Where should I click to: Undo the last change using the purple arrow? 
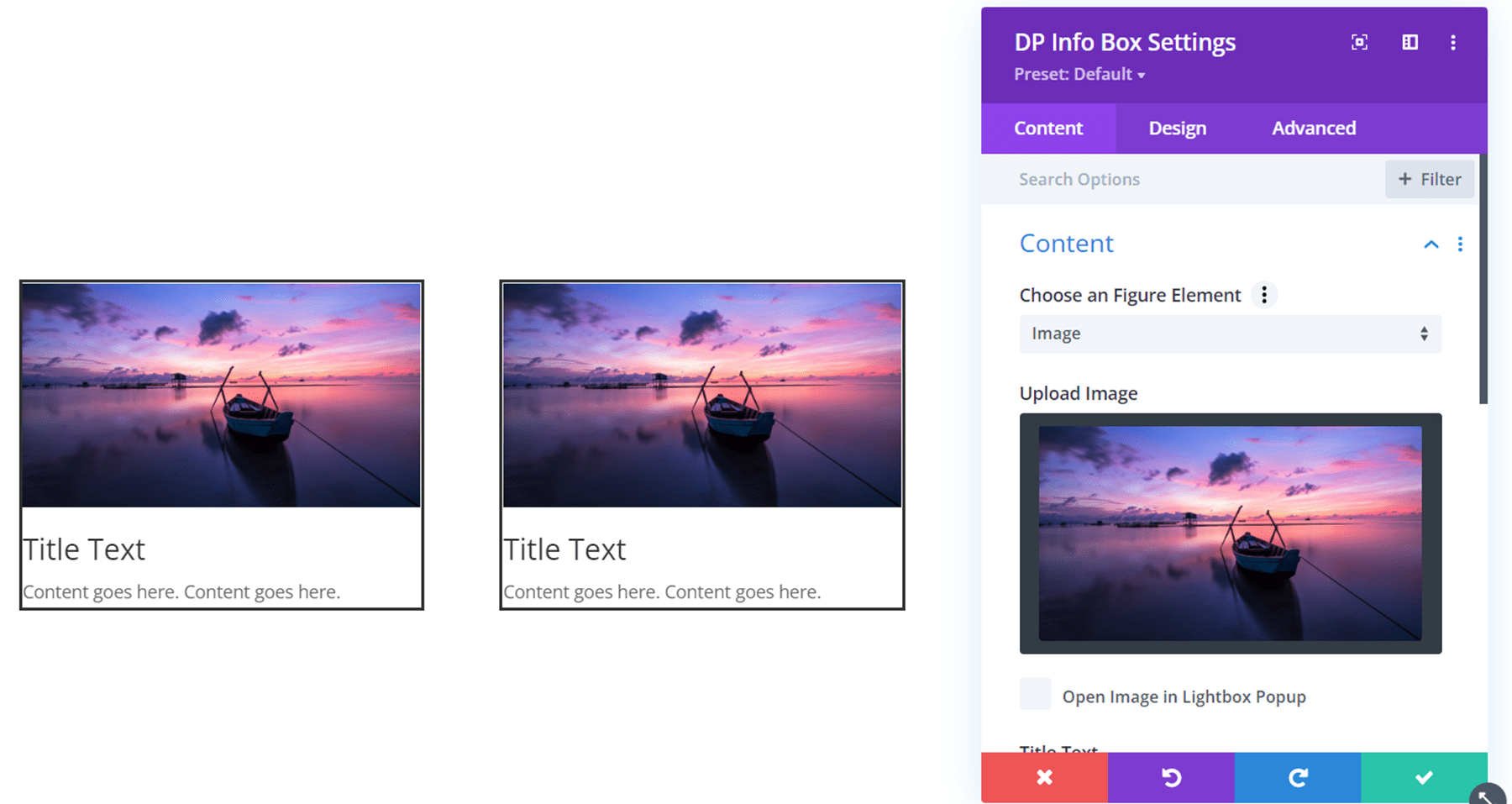[1171, 777]
